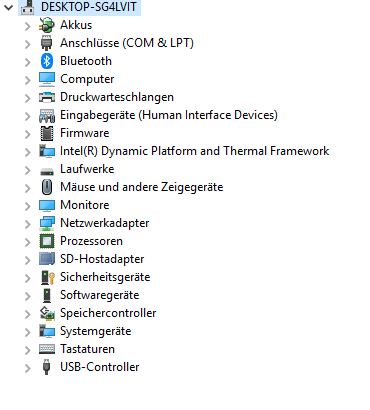370x410 pixels.
Task: Collapse the DESKTOP-SG4LVIT root node
Action: (8, 7)
